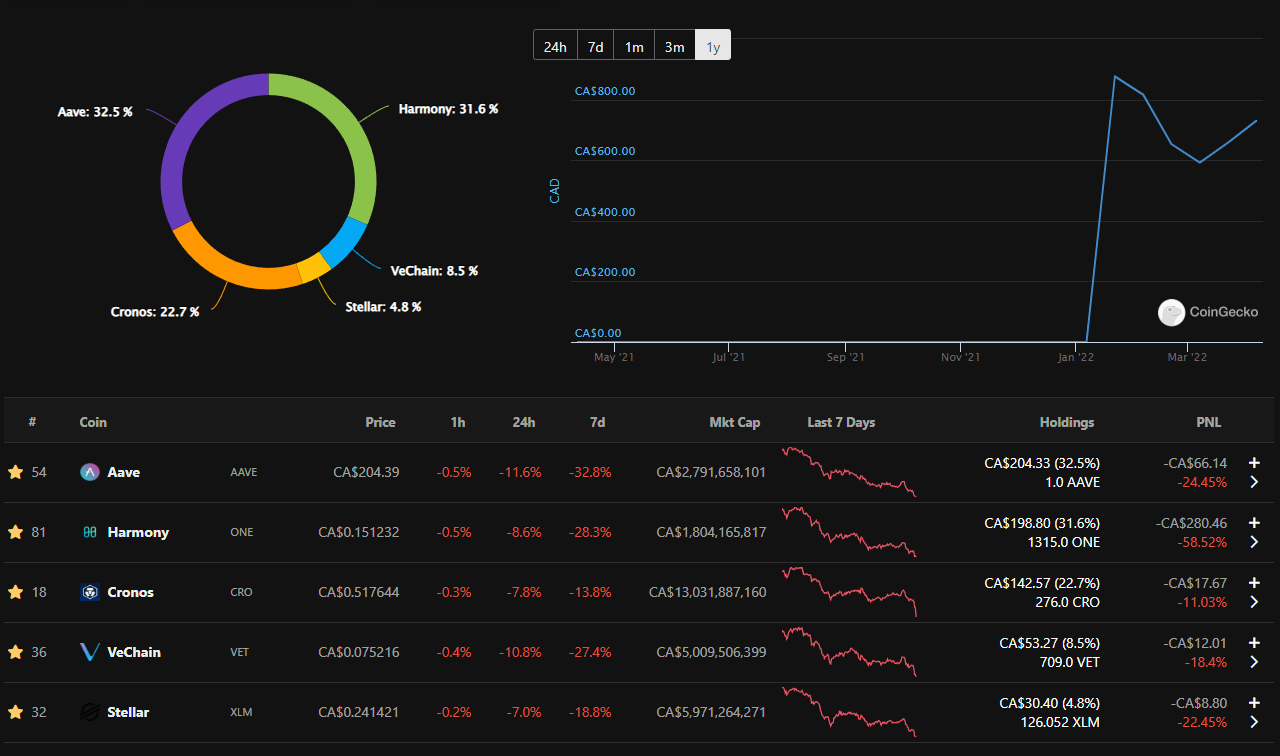The height and width of the screenshot is (756, 1280).
Task: Expand VeChain row details chevron
Action: tap(1254, 662)
